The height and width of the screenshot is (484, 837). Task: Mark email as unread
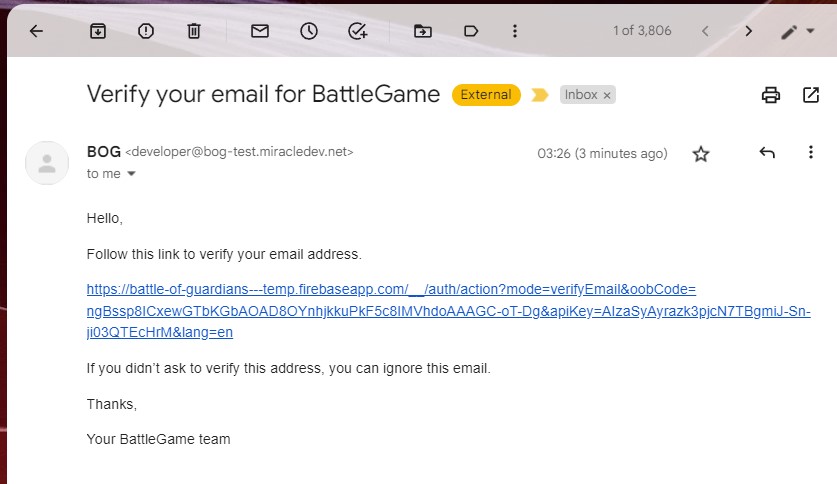[260, 31]
